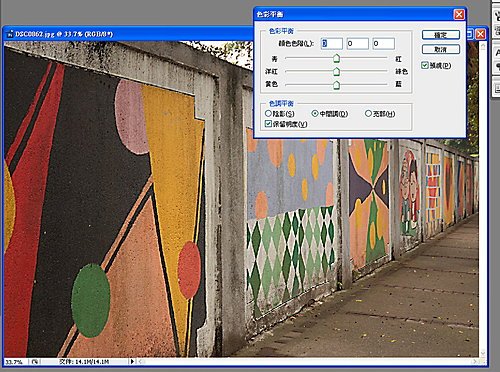Click the magenta-green slider handle
This screenshot has height=372, width=500.
(336, 71)
